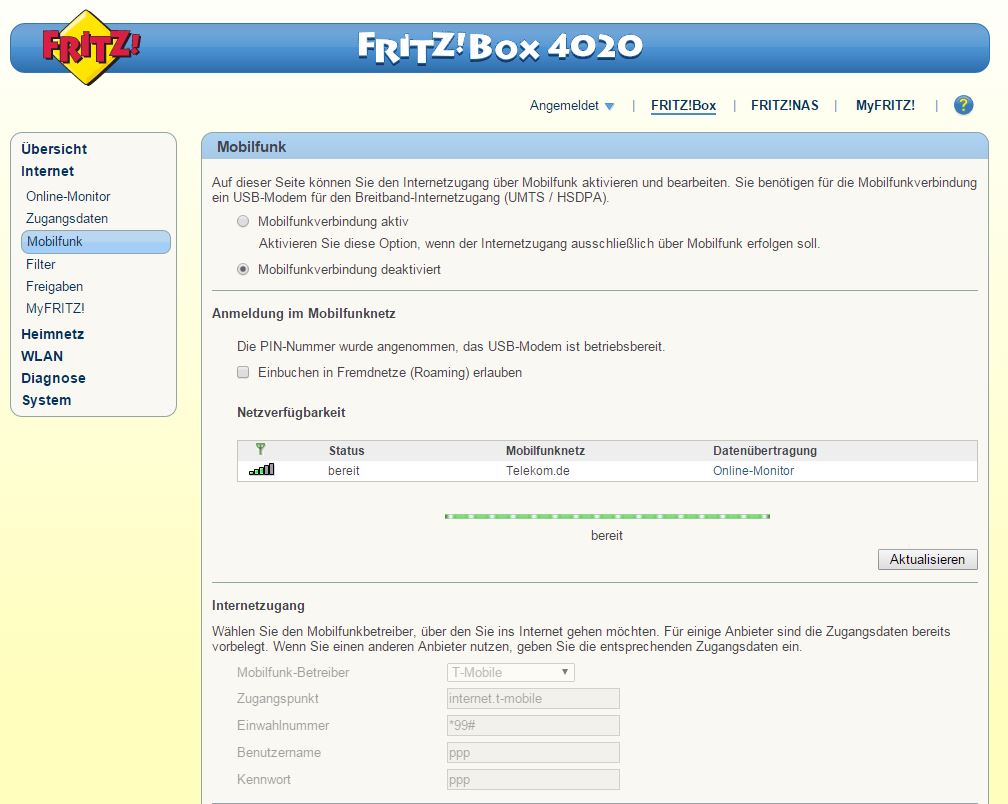Enable the Mobilfunkverbindung aktiv option

pos(242,221)
